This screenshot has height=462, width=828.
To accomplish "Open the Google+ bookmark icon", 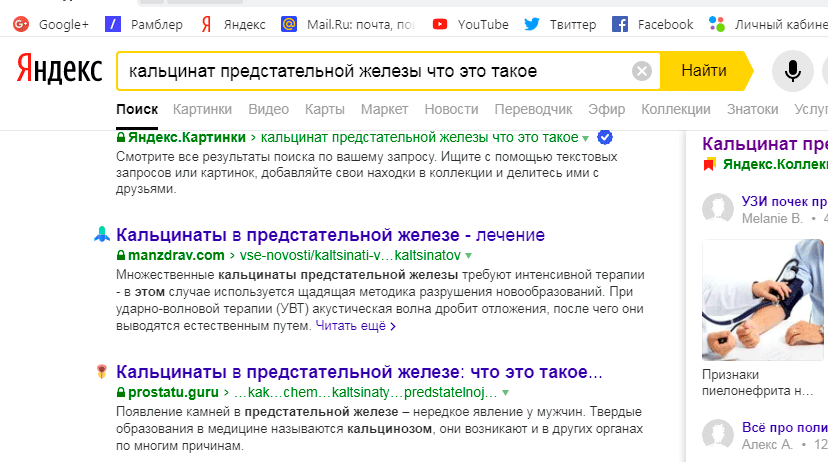I will click(21, 24).
